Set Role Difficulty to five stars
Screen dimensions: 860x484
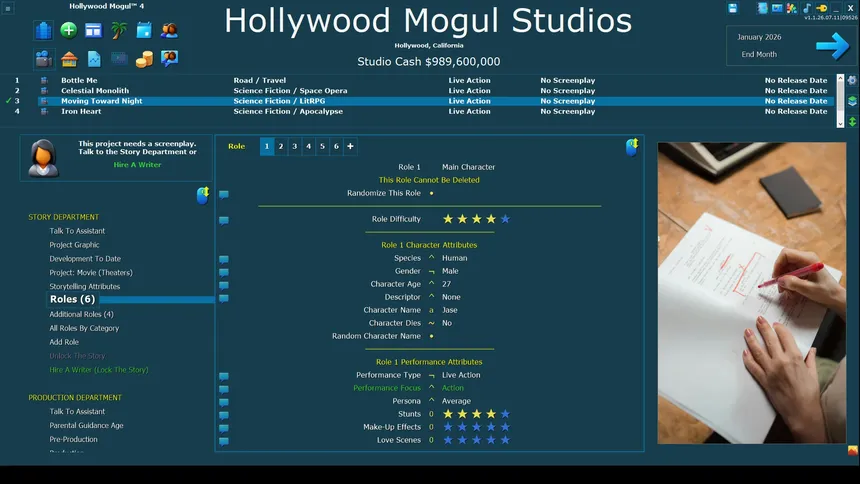(505, 219)
